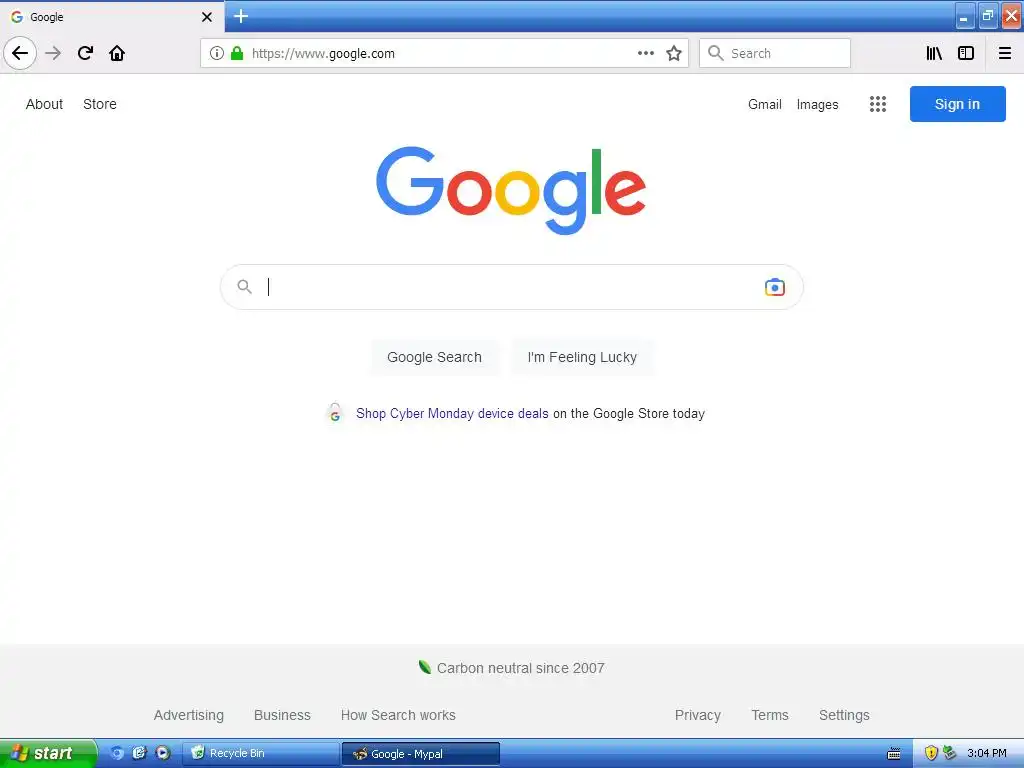This screenshot has height=768, width=1024.
Task: Show site information icon in address bar
Action: [x=217, y=54]
